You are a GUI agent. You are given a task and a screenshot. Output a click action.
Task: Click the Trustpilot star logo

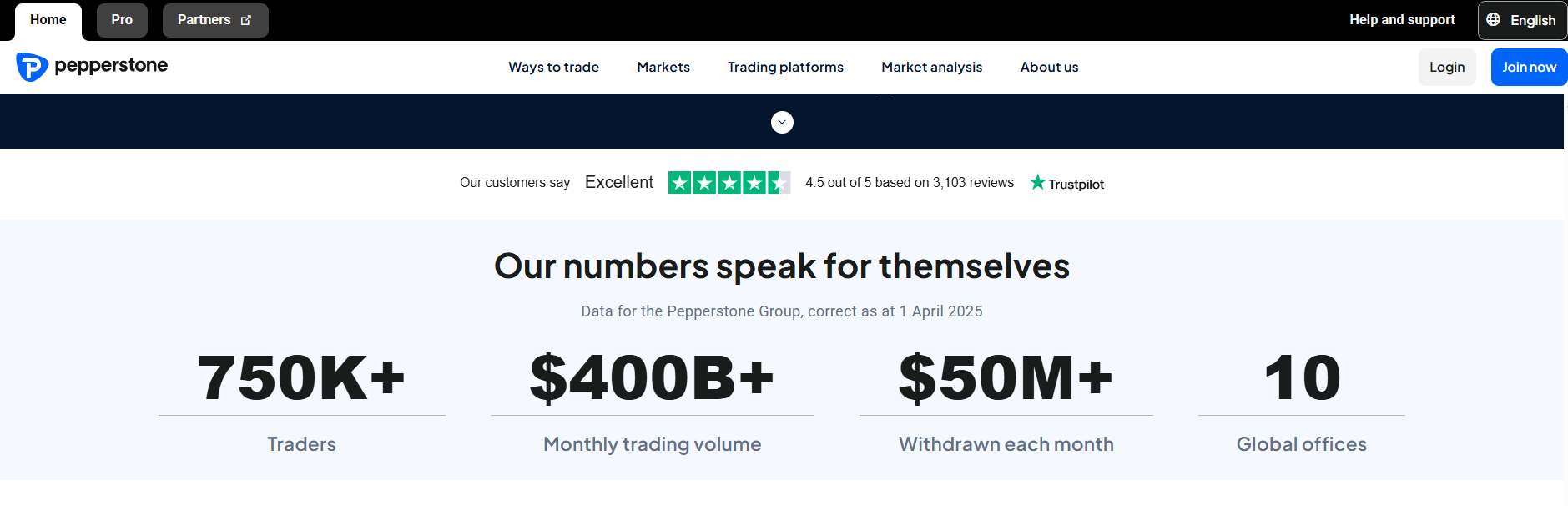point(1037,182)
